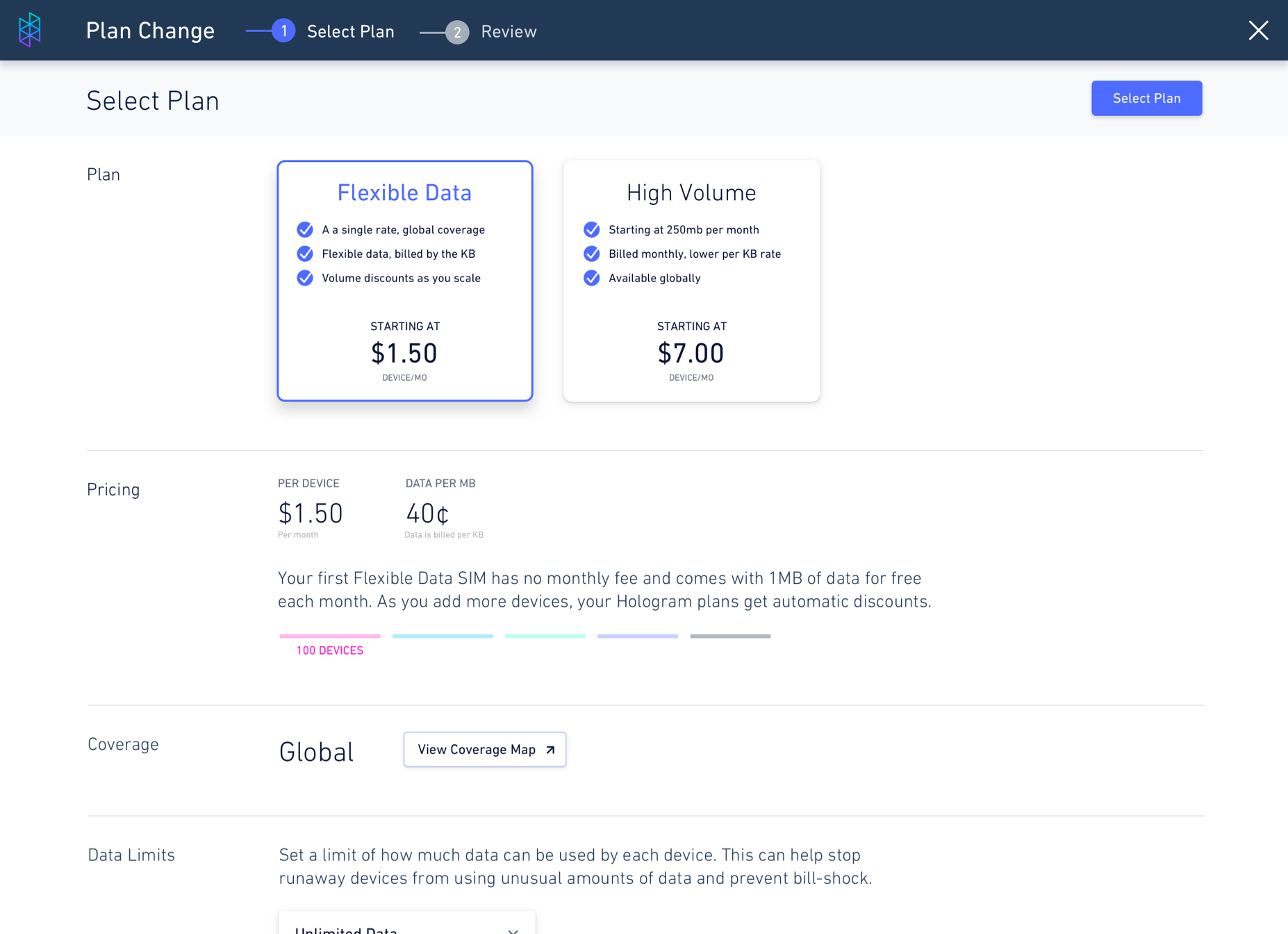Screen dimensions: 1288x934
Task: Click the Review step label
Action: pos(509,31)
